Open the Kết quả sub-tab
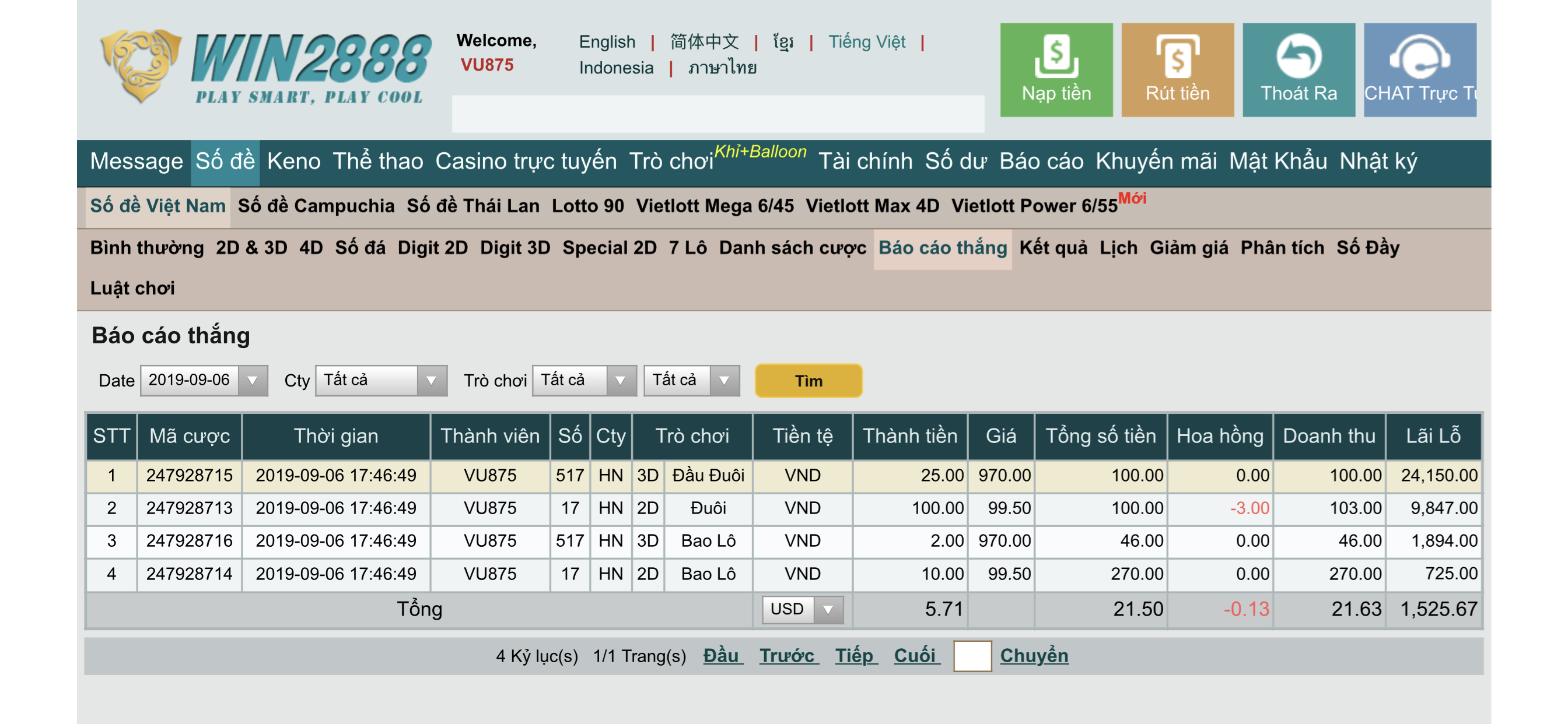 (x=1053, y=248)
